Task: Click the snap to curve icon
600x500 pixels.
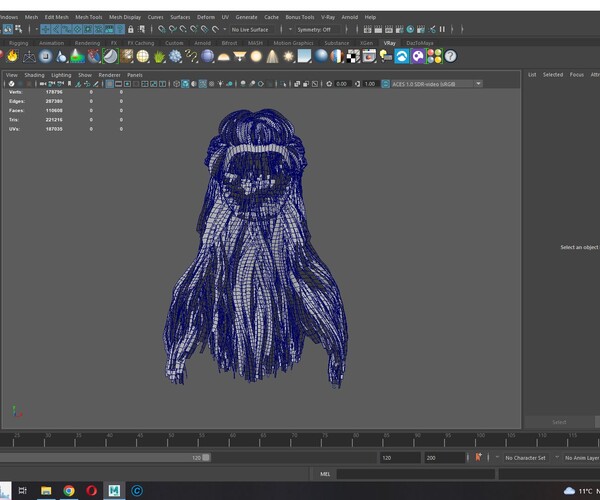Action: [x=173, y=29]
